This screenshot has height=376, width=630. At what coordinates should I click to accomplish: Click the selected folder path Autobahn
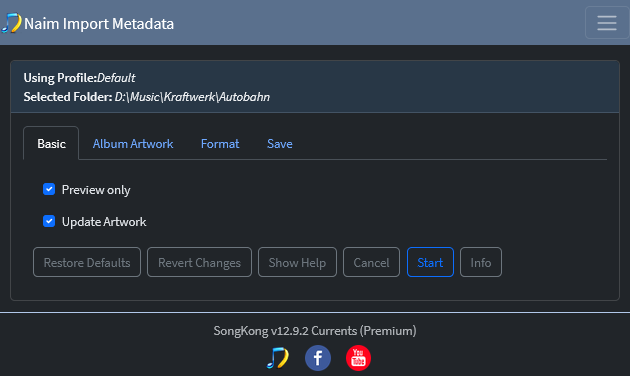click(x=192, y=97)
